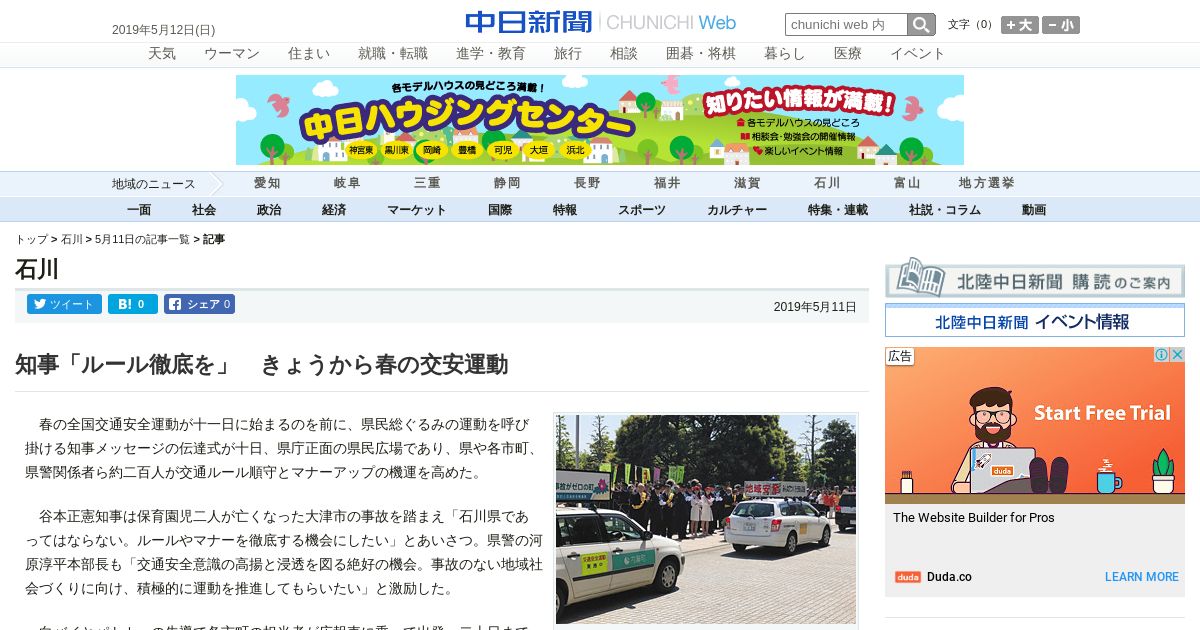Select 長野 regional news tab
This screenshot has width=1200, height=630.
(587, 184)
